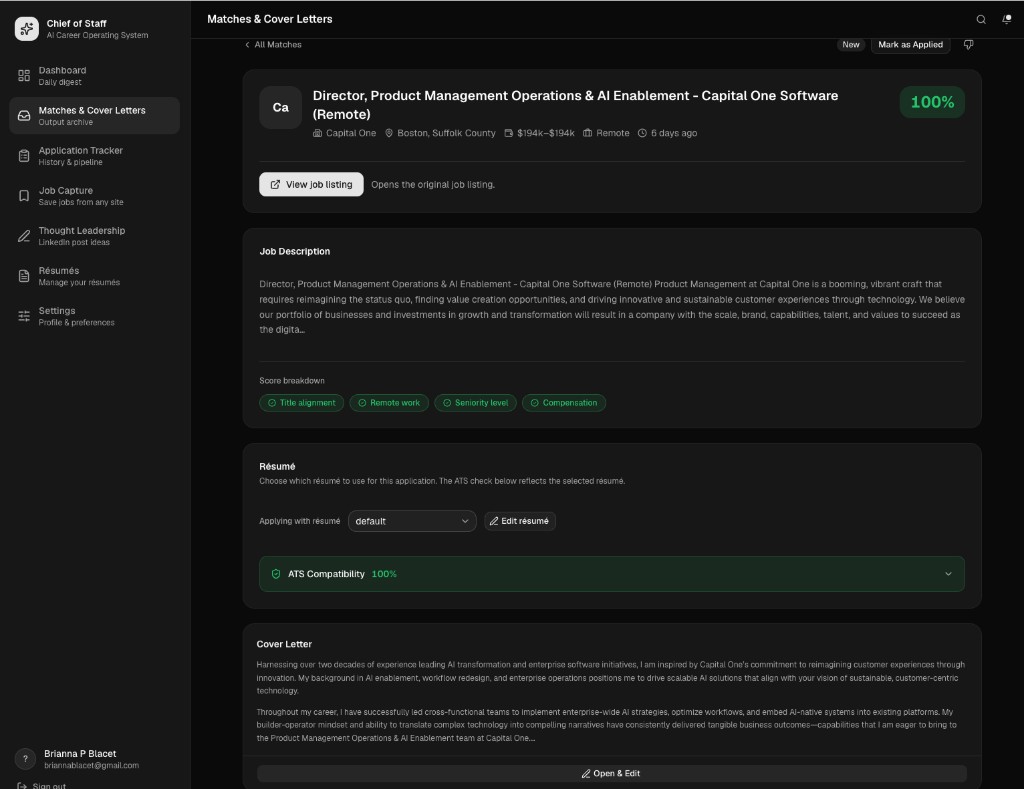Click the Matches inbox icon in sidebar

click(24, 116)
